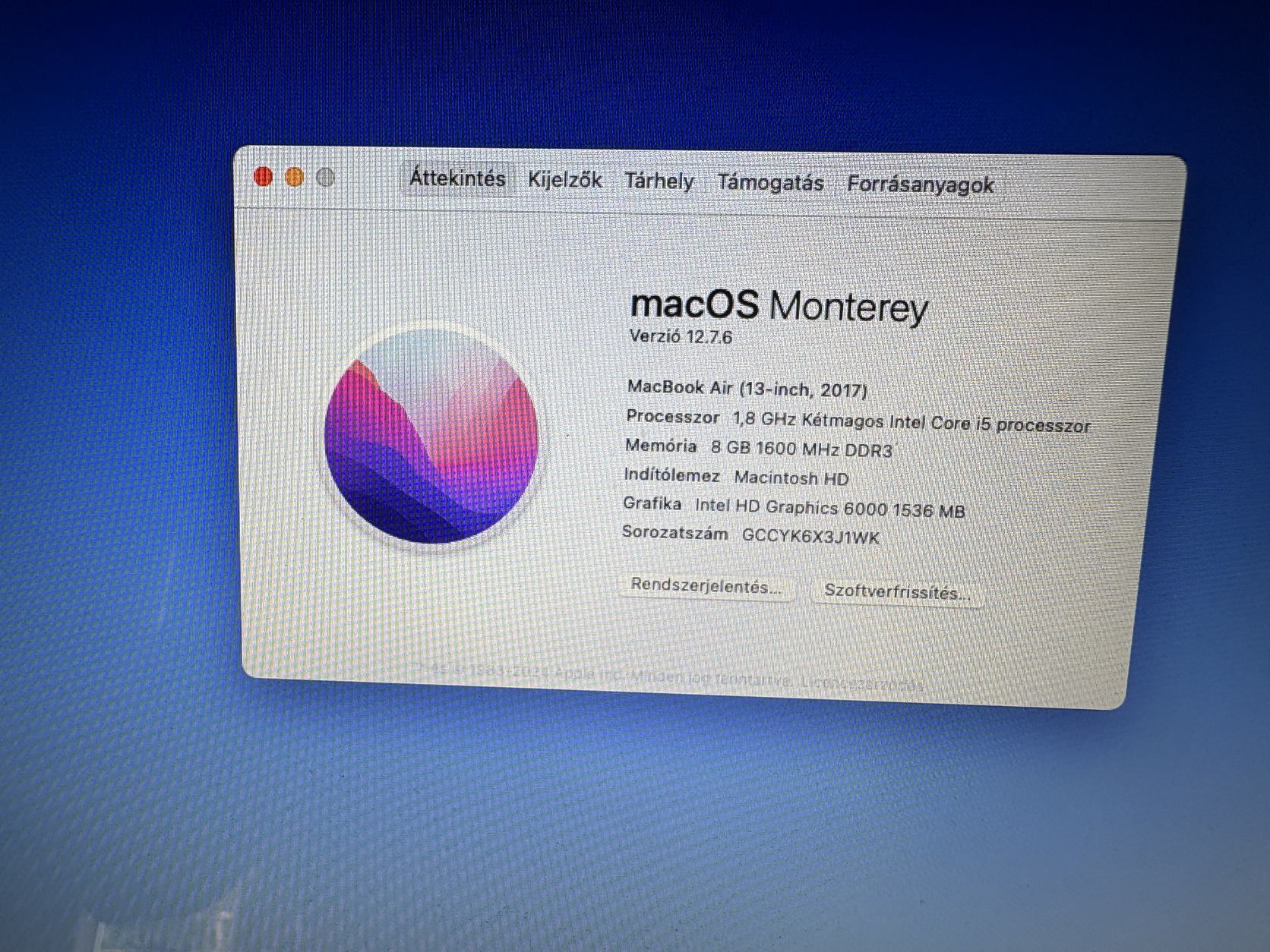
Task: Click the Sorozatszám label
Action: click(x=674, y=533)
